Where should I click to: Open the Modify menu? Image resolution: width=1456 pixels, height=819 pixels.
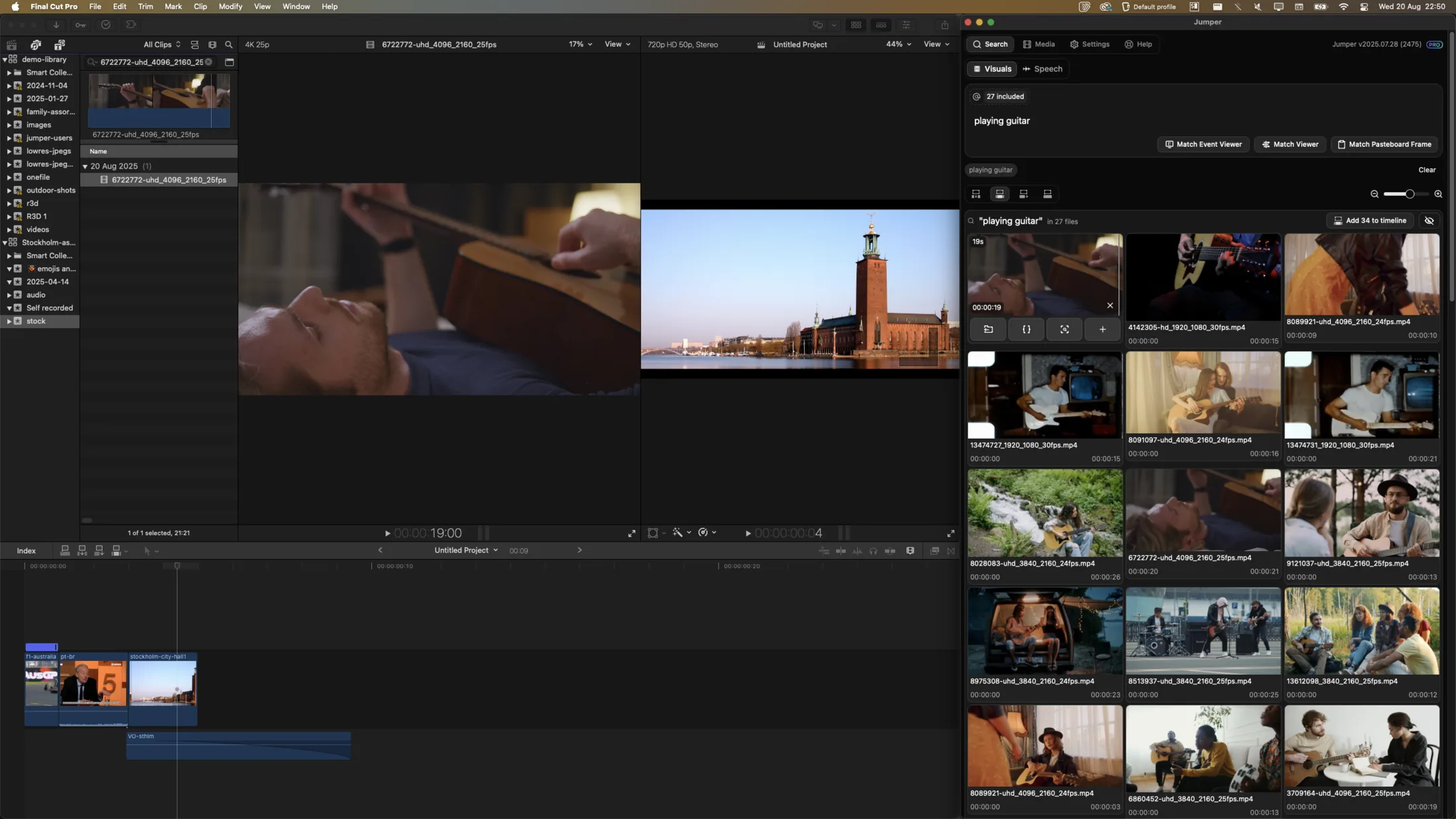click(x=230, y=7)
